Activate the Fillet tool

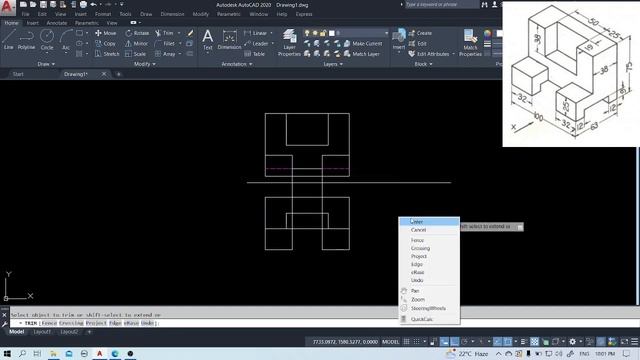[x=165, y=43]
